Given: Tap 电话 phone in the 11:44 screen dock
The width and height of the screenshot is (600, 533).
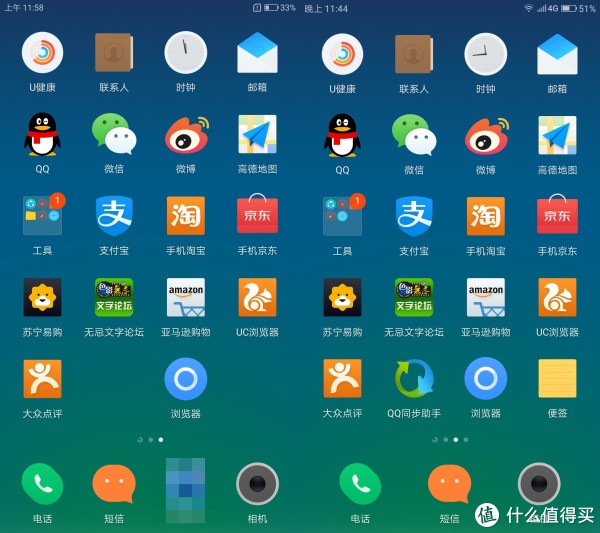Looking at the screenshot, I should coord(360,484).
